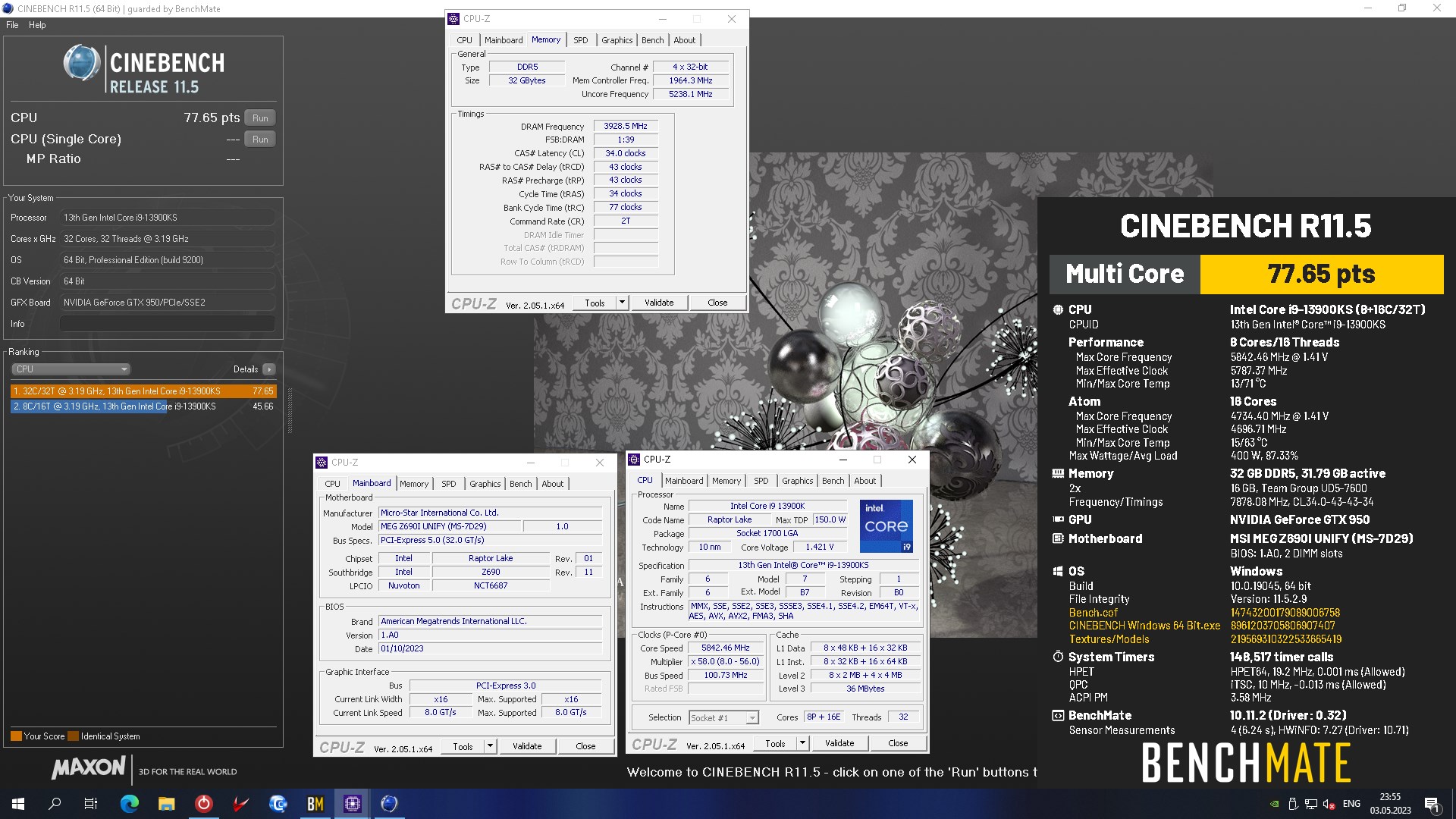Click the Intel Core i9 logo in CPU-Z
Viewport: 1456px width, 819px height.
click(x=886, y=526)
